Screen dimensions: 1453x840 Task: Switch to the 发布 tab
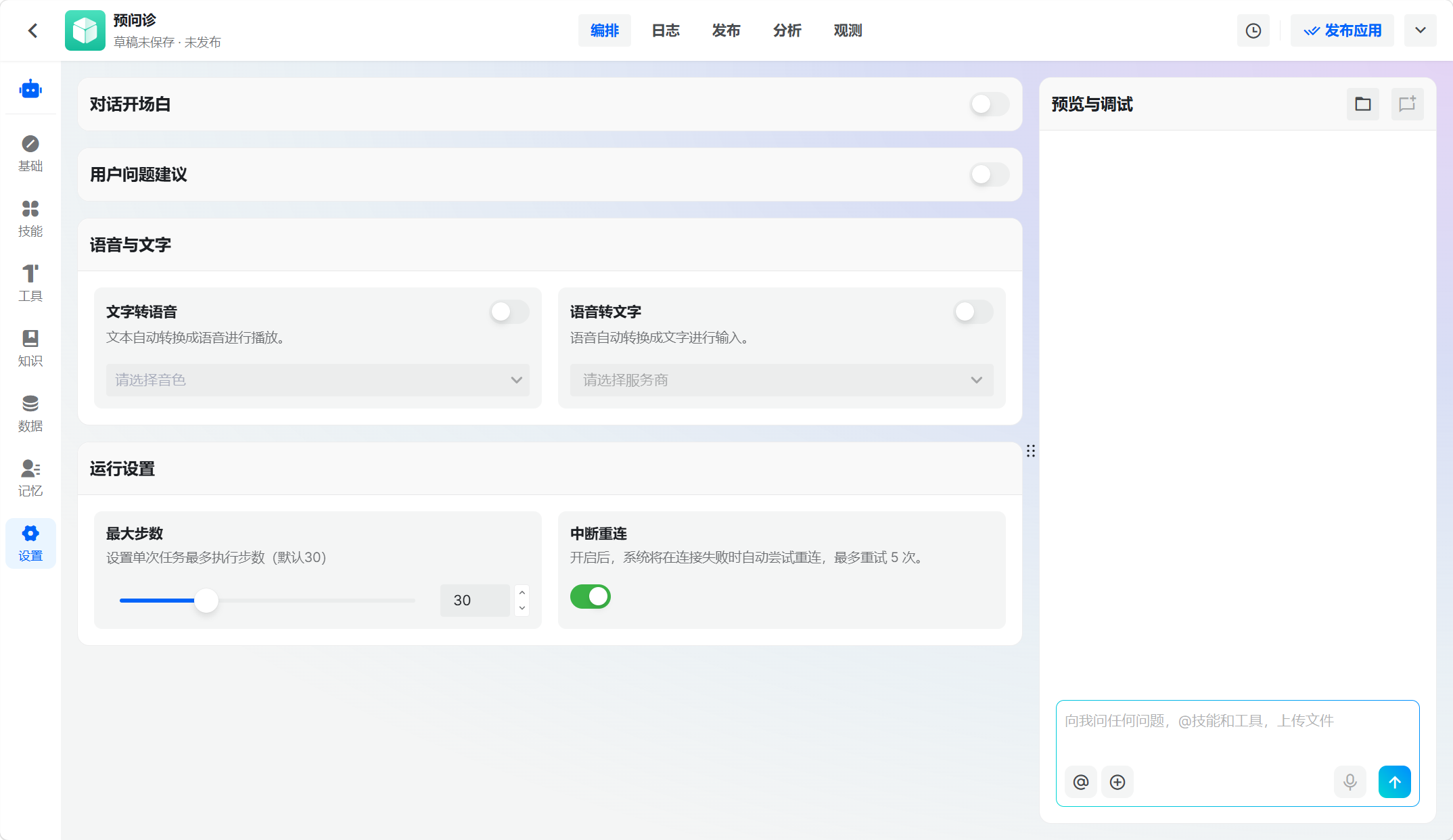(x=726, y=30)
